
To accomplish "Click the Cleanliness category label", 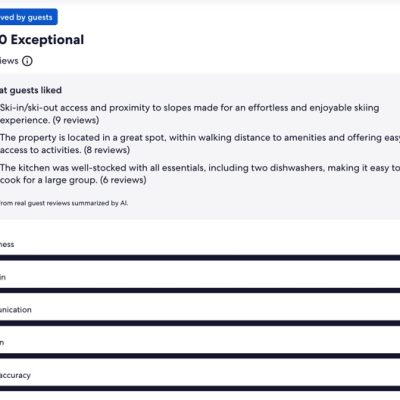I will [x=7, y=244].
